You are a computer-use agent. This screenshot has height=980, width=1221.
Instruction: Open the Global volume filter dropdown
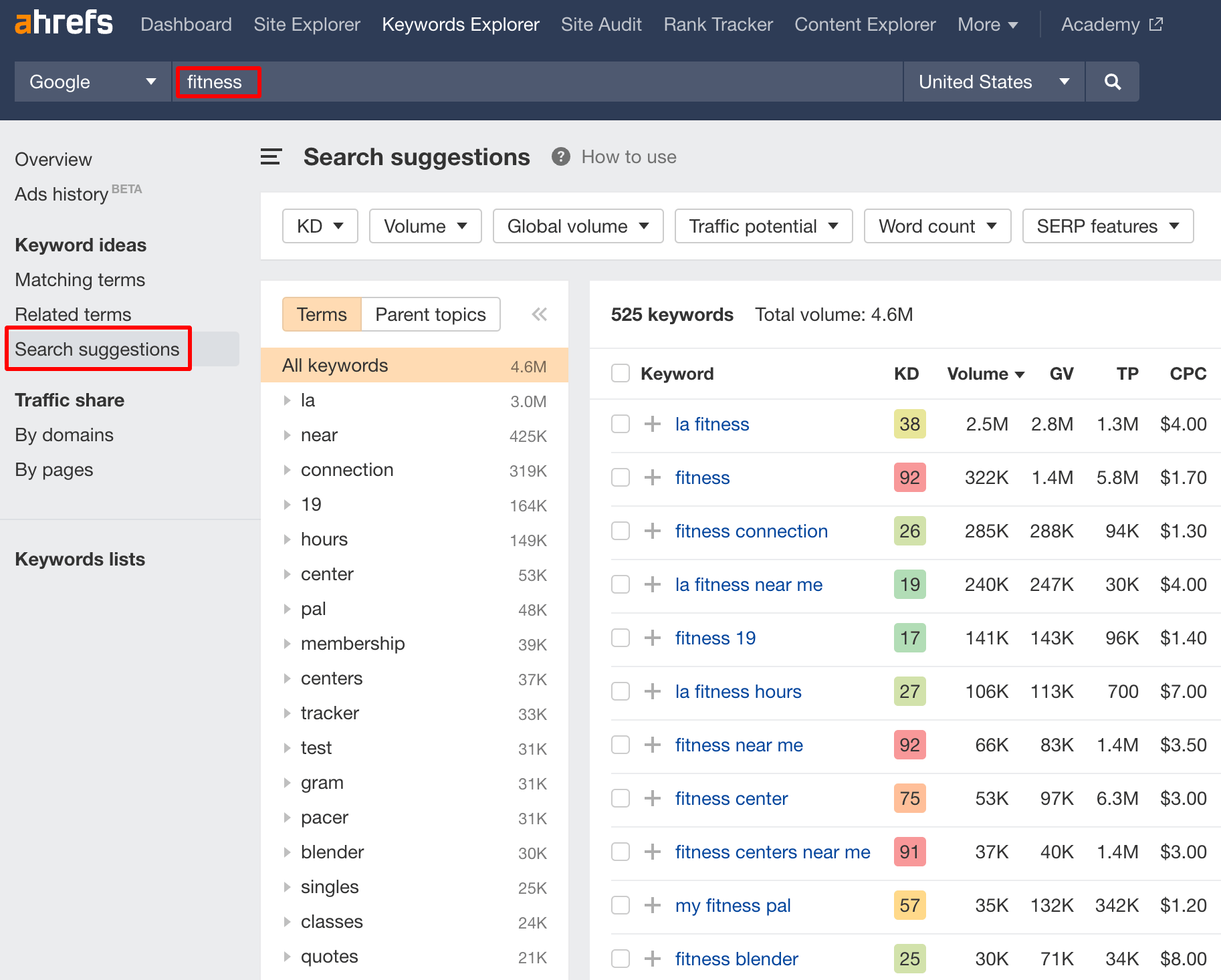tap(578, 226)
